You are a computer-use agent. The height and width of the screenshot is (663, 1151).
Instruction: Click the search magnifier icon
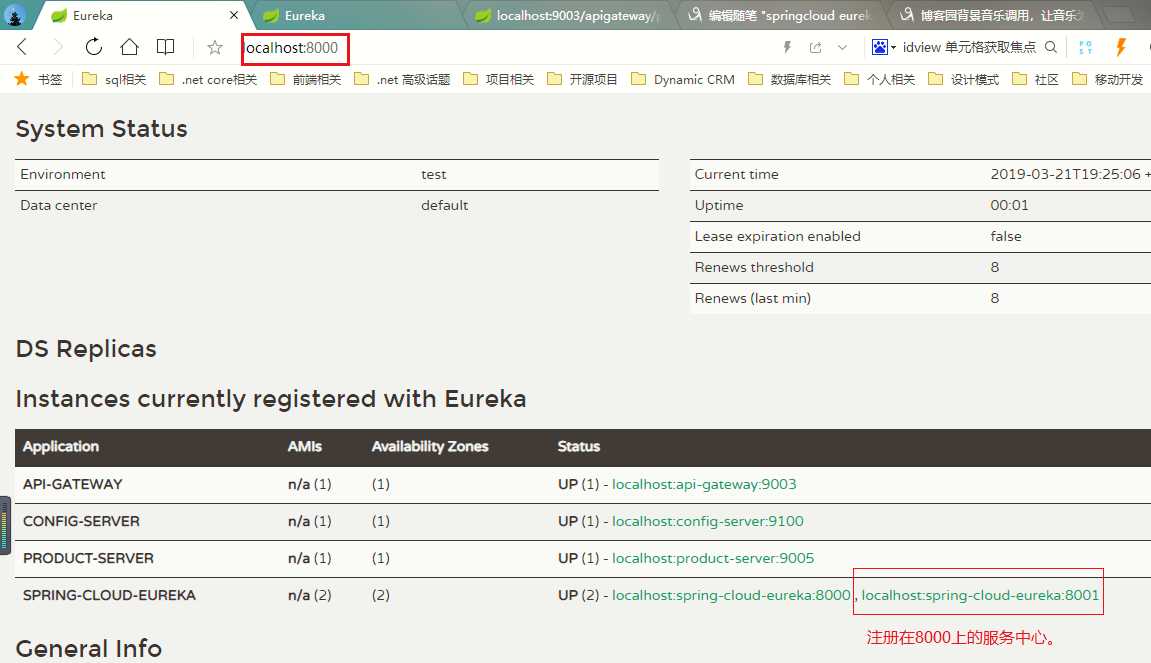click(x=1051, y=48)
